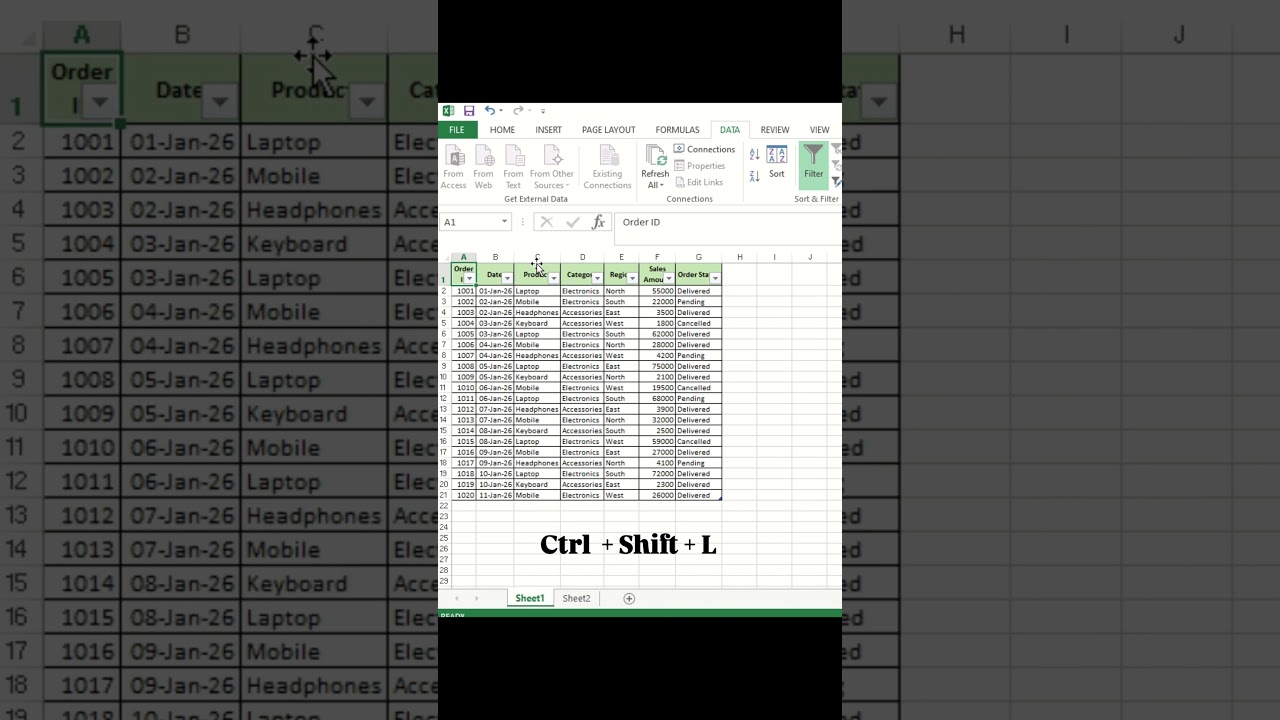Screen dimensions: 1280x720
Task: Click region West for order 1020
Action: coord(621,495)
